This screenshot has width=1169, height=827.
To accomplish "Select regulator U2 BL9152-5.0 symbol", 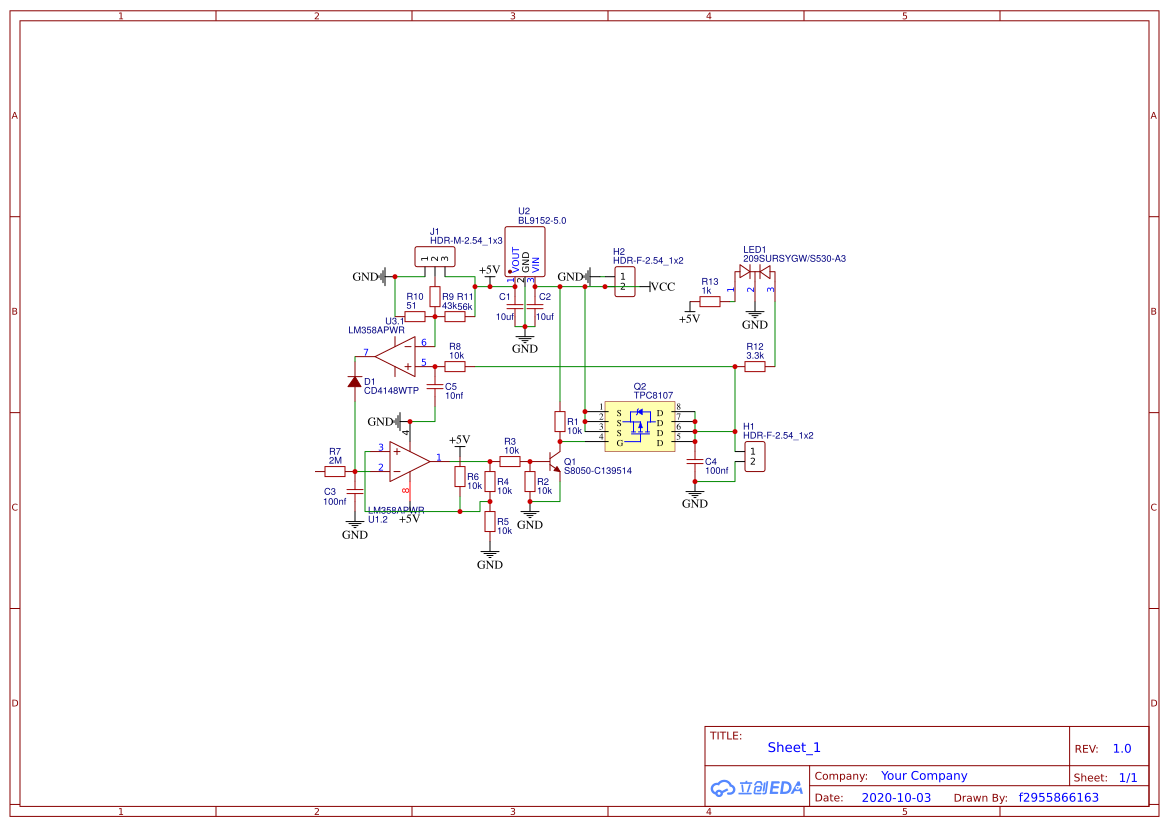I will coord(524,250).
